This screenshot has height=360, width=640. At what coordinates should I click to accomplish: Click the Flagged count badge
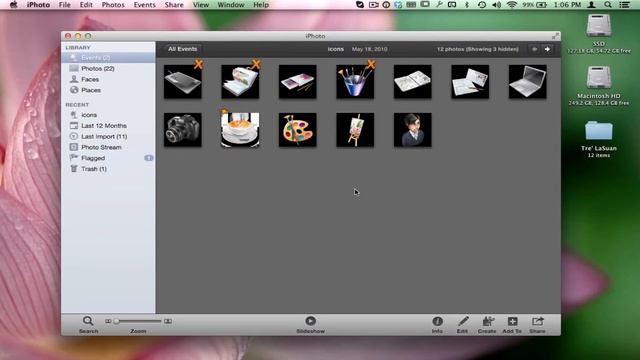click(x=149, y=158)
